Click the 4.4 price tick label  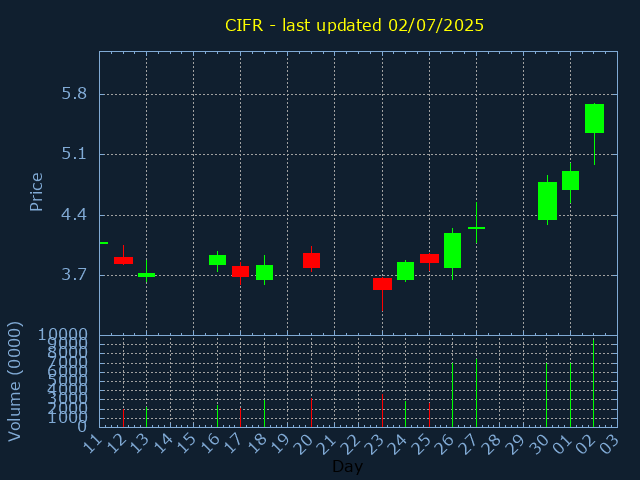[x=74, y=215]
